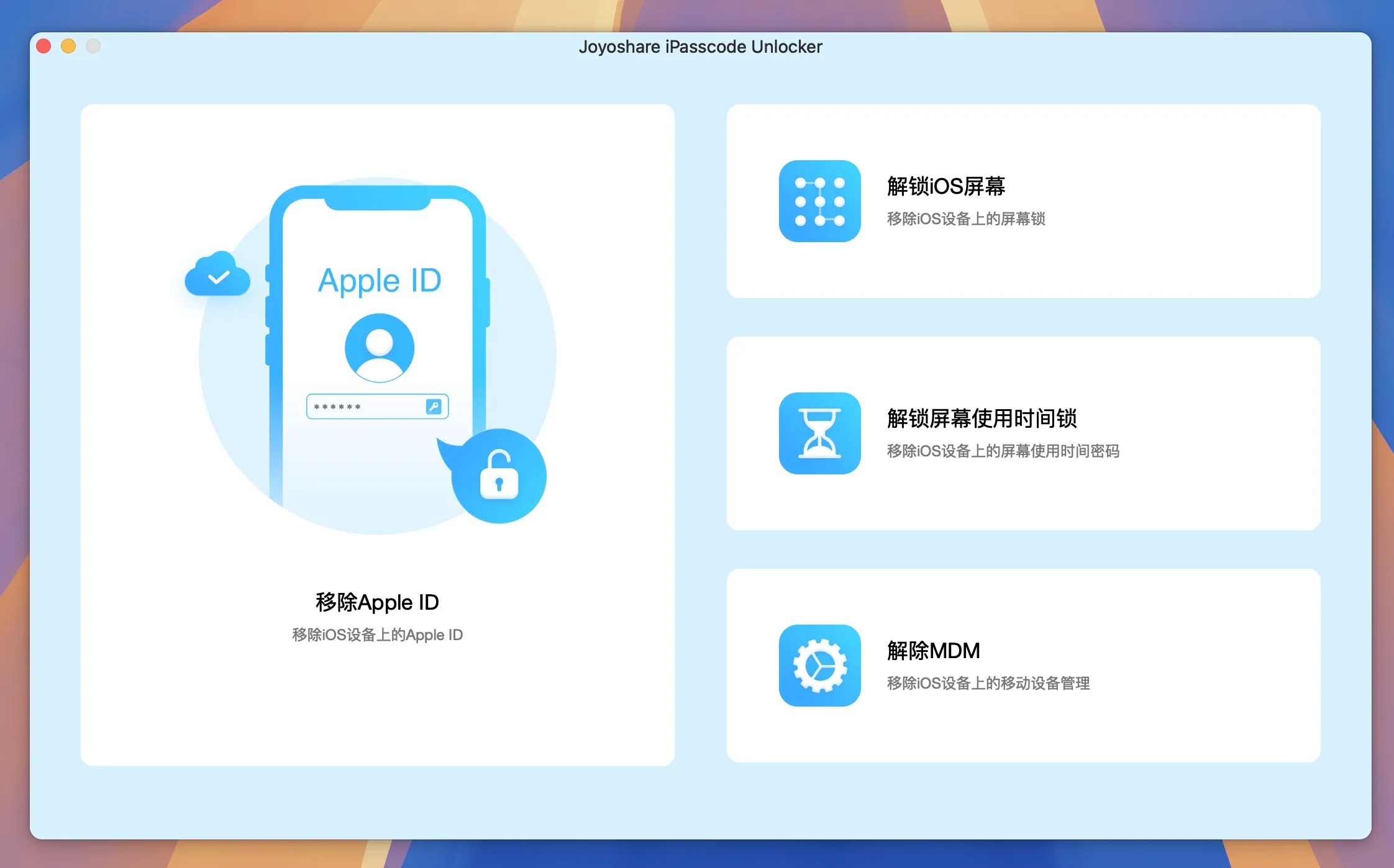Click the text 移除iOS设备上的Apple ID
1394x868 pixels.
[x=377, y=635]
